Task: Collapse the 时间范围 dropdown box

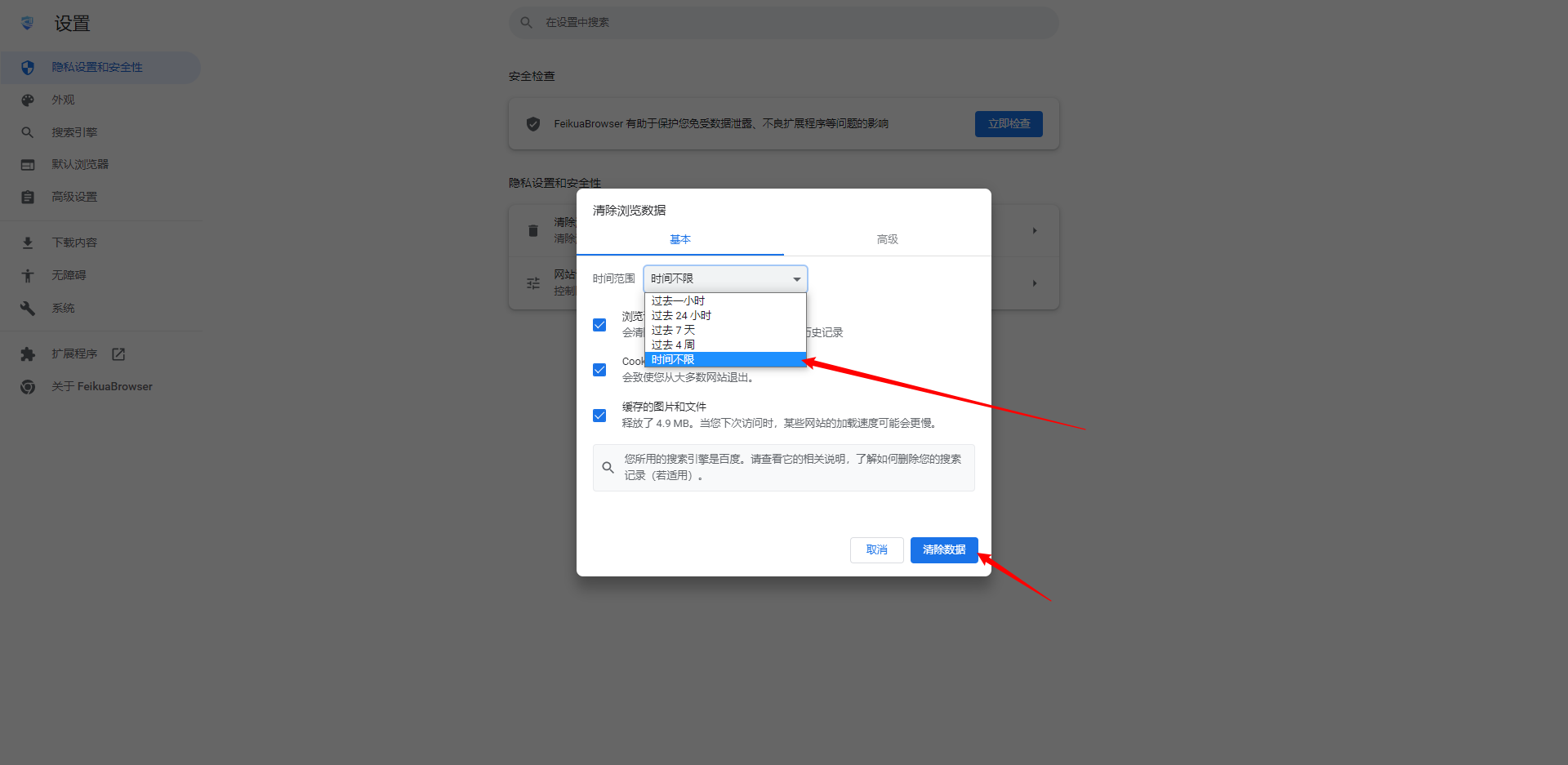Action: click(724, 279)
